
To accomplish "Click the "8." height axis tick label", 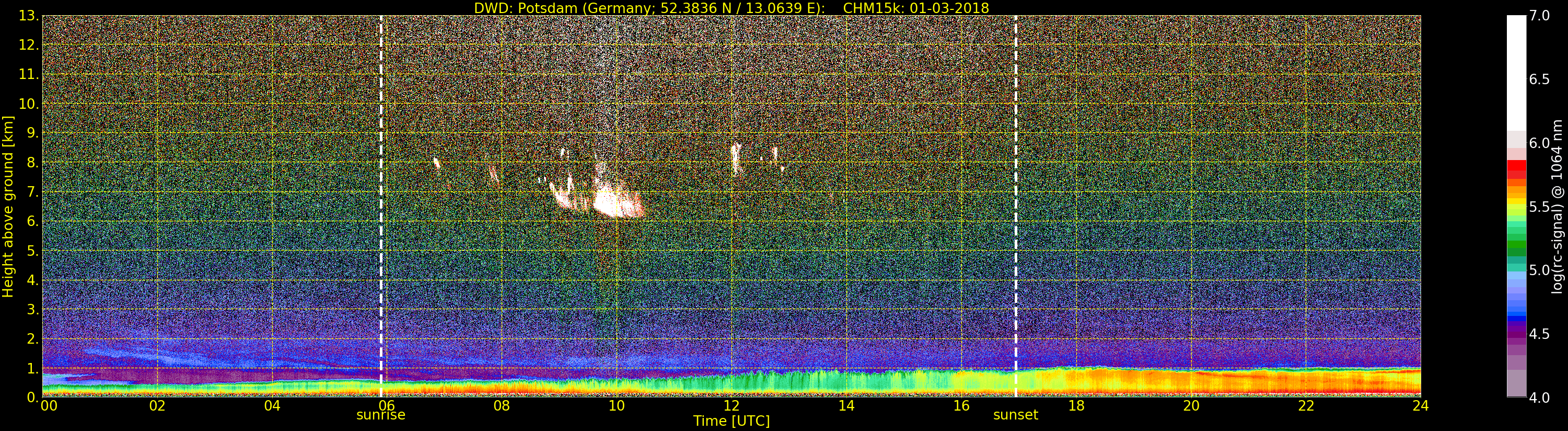I will [33, 162].
